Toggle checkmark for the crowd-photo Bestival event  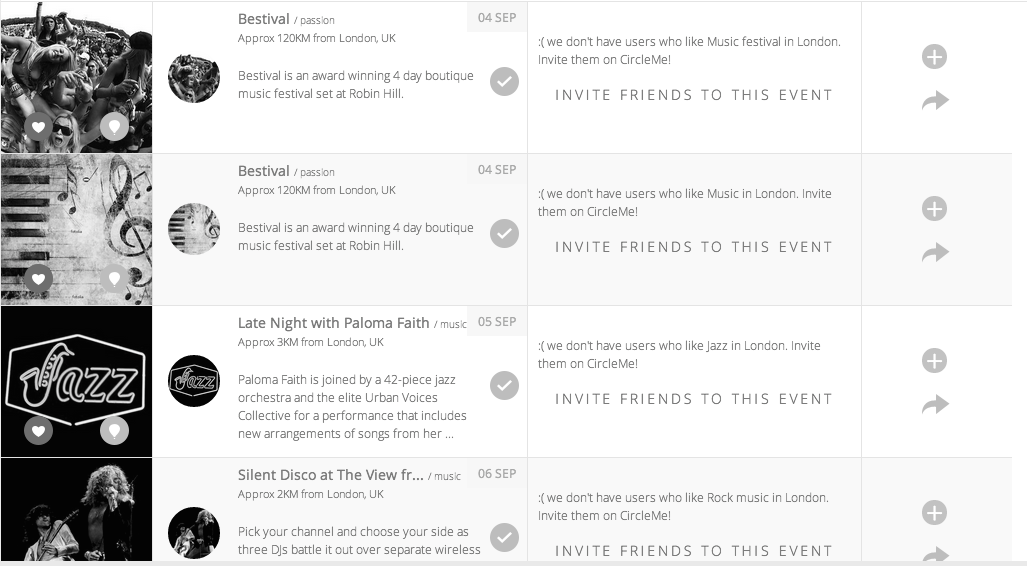(505, 82)
